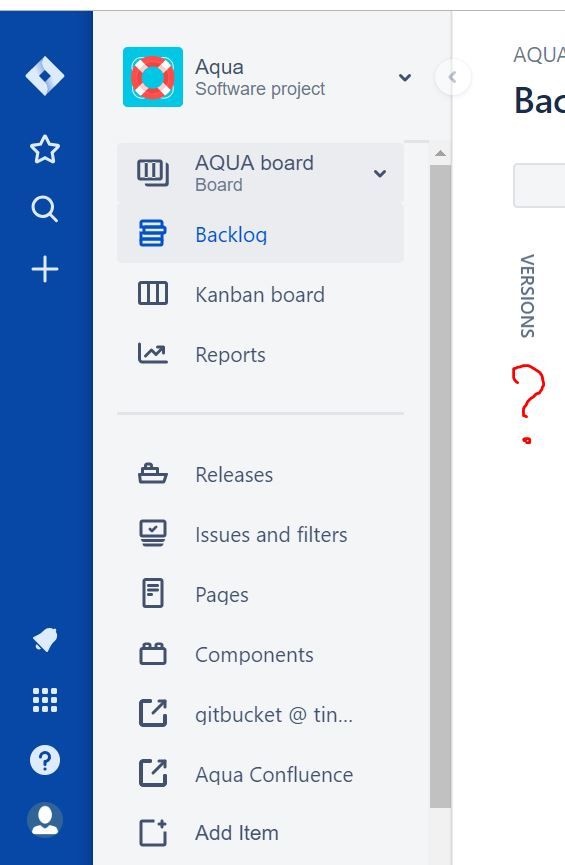The height and width of the screenshot is (865, 565).
Task: Open Issues and filters
Action: point(260,535)
